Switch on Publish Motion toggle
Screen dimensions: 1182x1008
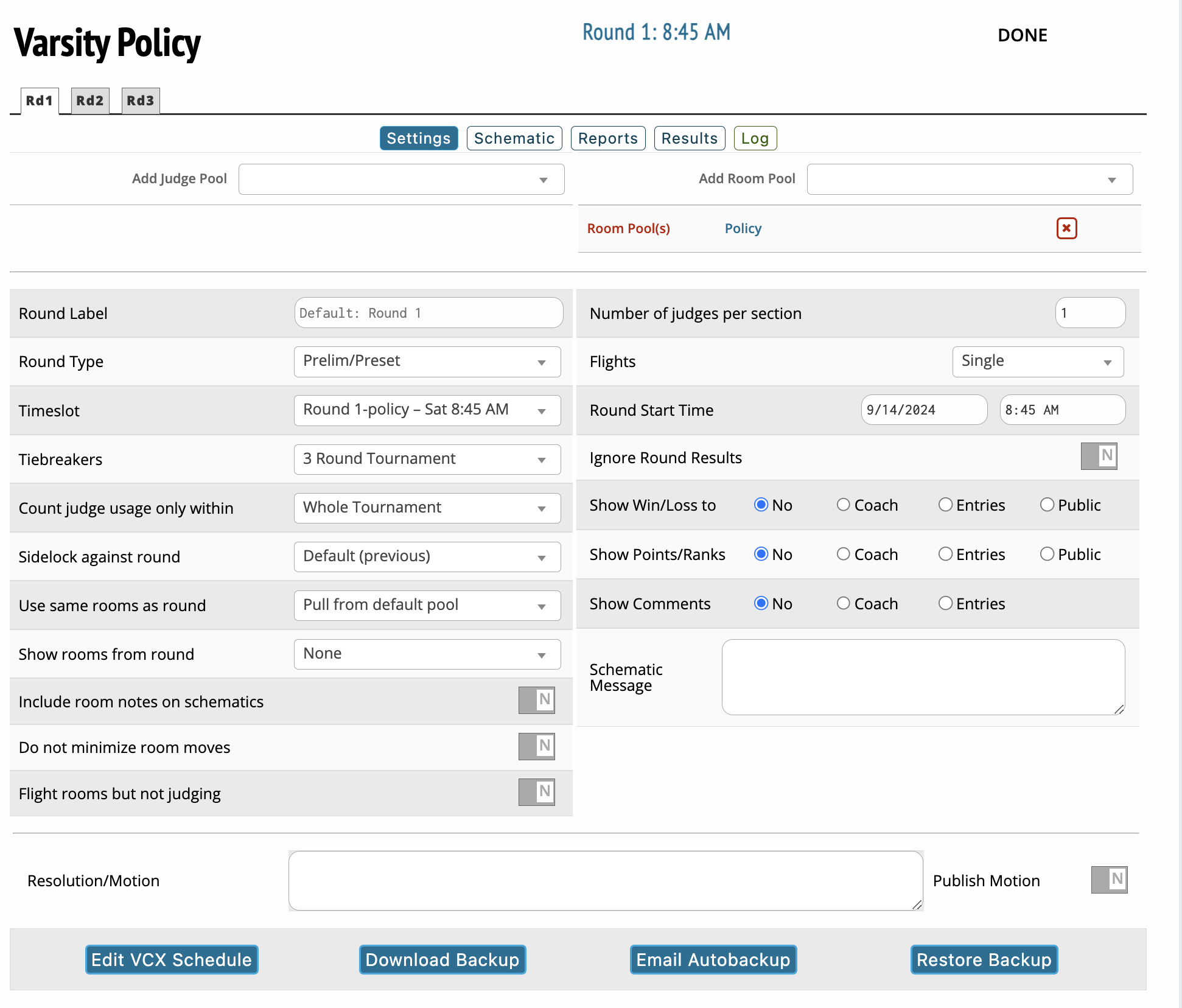(1108, 880)
